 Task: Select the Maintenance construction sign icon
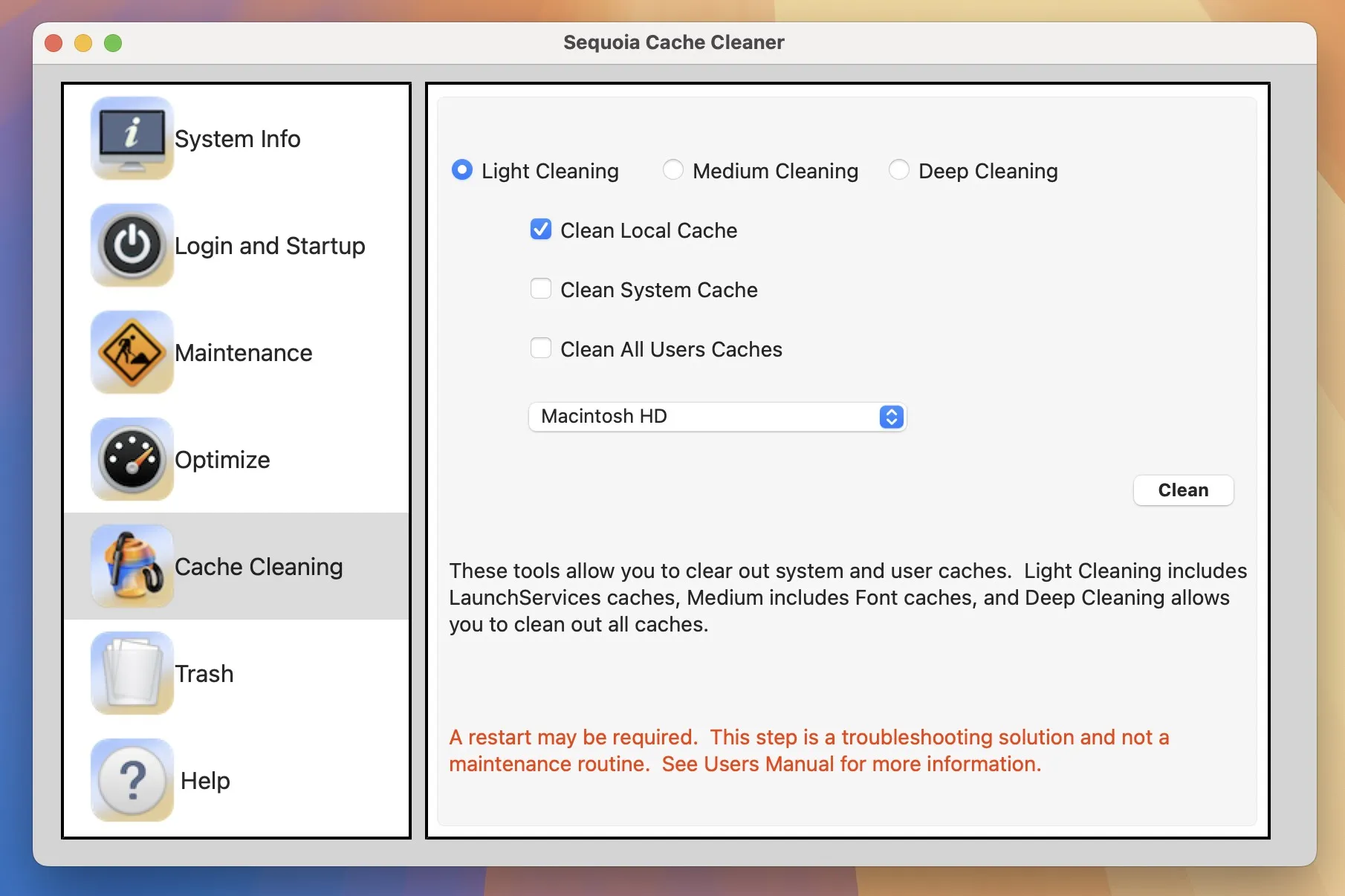coord(132,352)
